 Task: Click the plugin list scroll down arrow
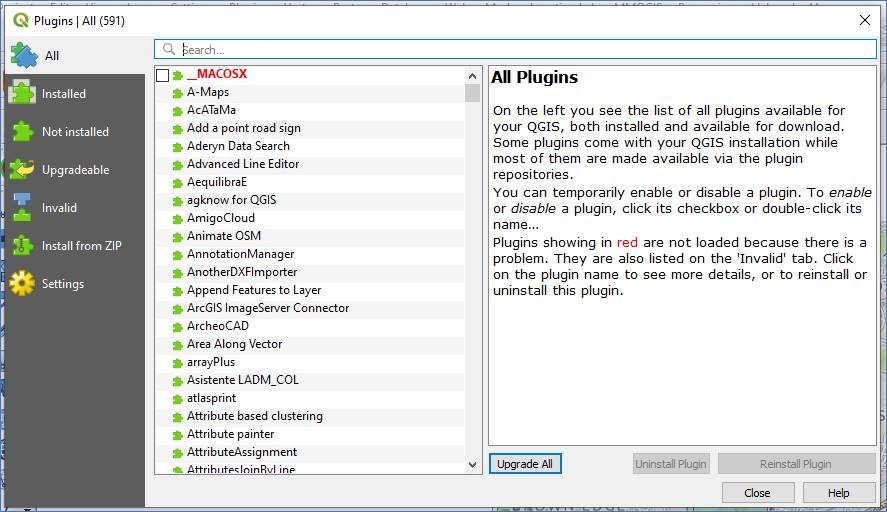[x=472, y=465]
